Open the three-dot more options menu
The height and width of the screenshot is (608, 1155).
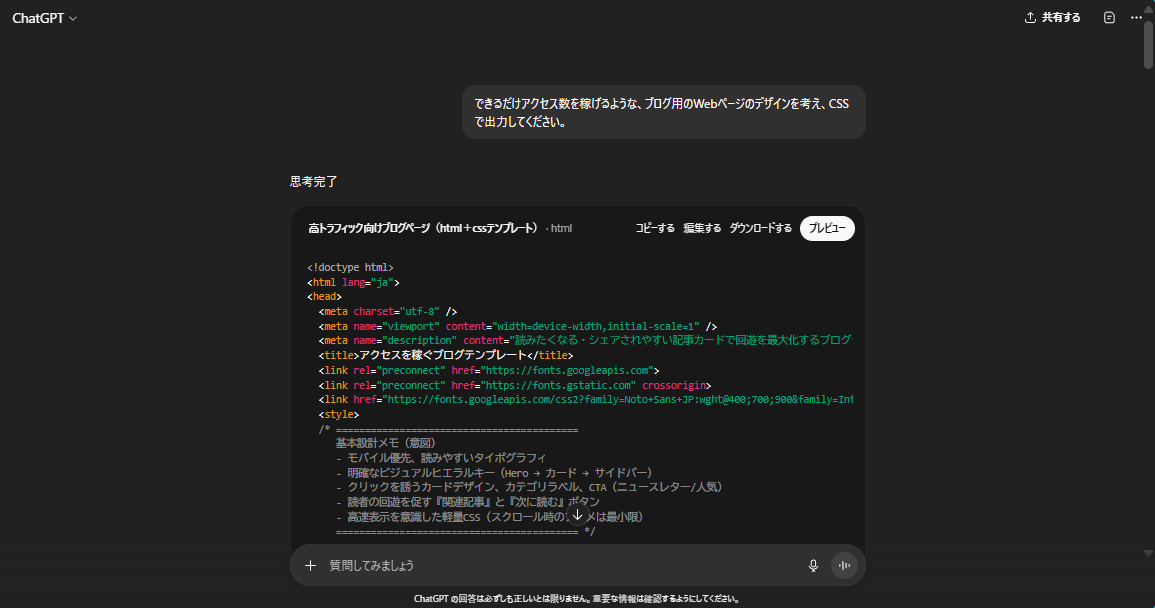click(x=1136, y=18)
